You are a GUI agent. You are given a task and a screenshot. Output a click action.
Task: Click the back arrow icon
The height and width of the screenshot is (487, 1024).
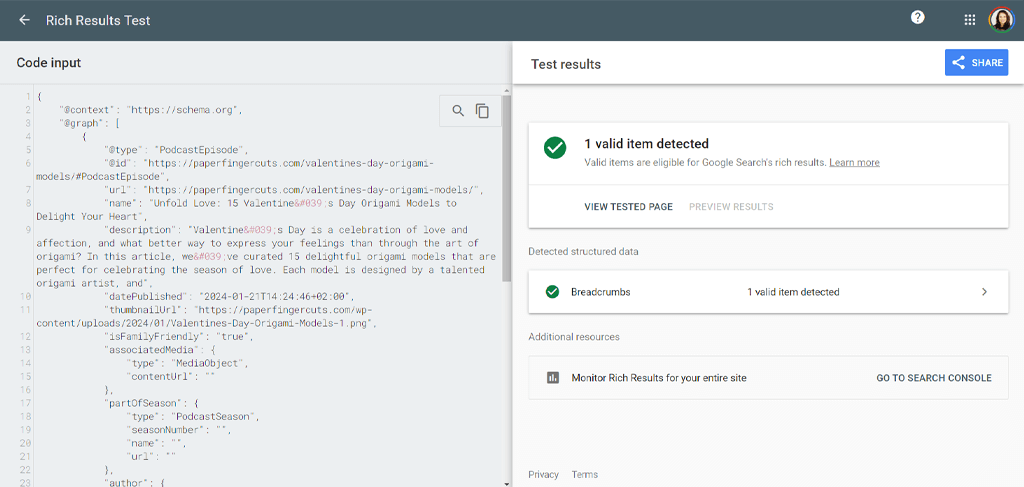(x=24, y=20)
